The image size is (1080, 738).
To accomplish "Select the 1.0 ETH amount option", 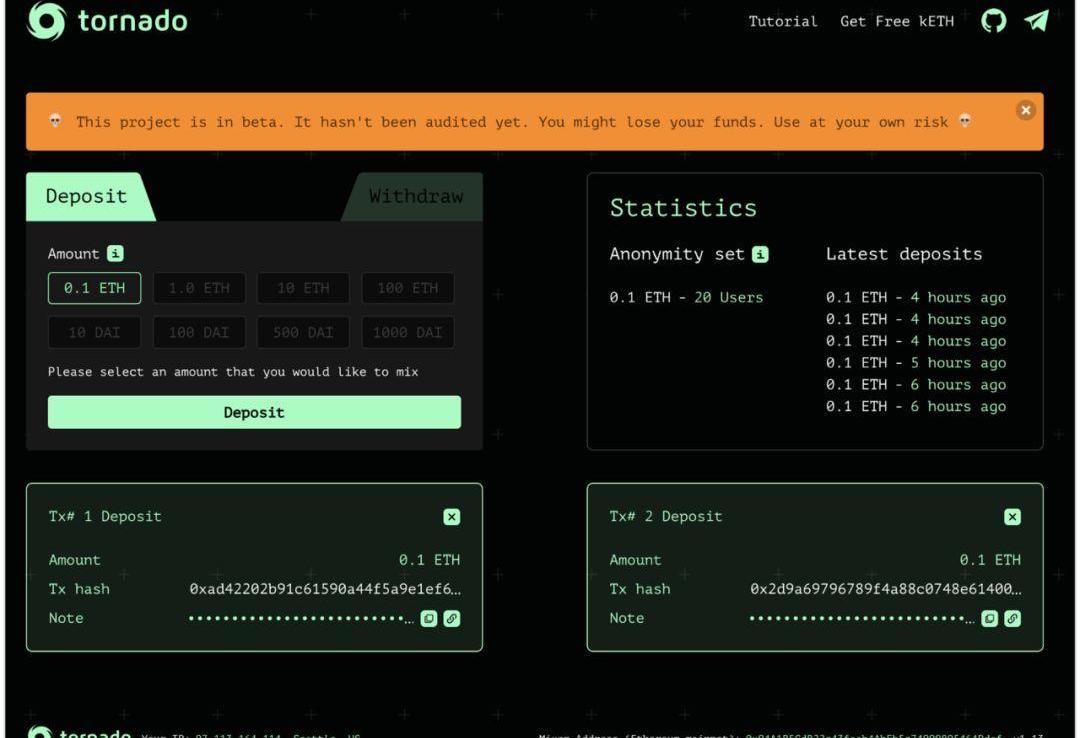I will click(199, 288).
